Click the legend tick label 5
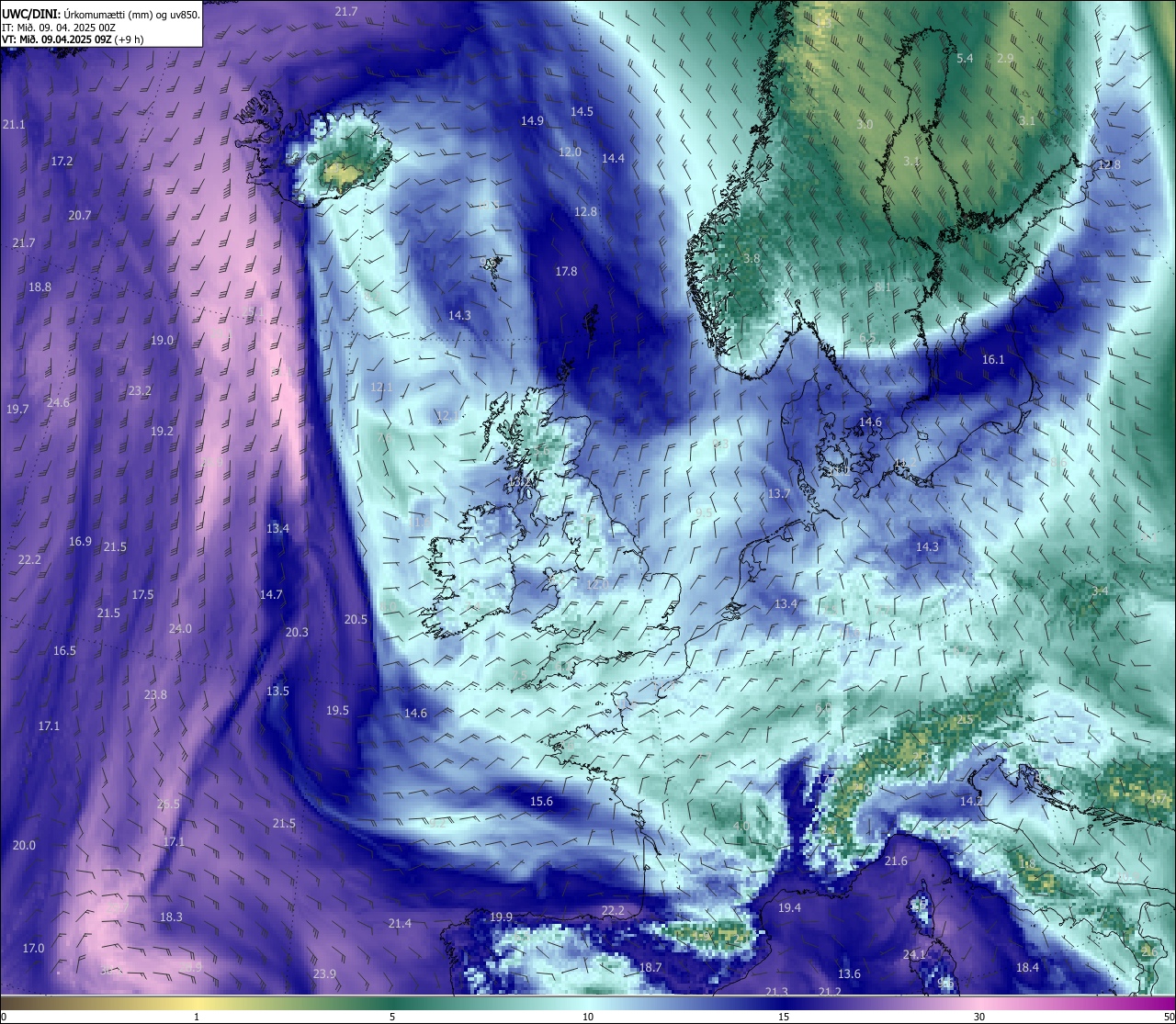The height and width of the screenshot is (1024, 1176). pyautogui.click(x=392, y=1017)
